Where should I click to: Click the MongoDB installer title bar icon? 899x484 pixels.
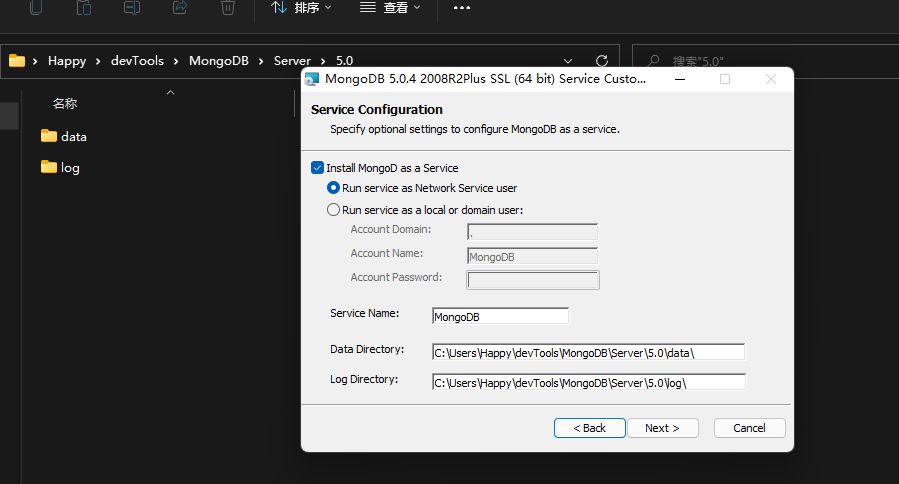(x=311, y=79)
